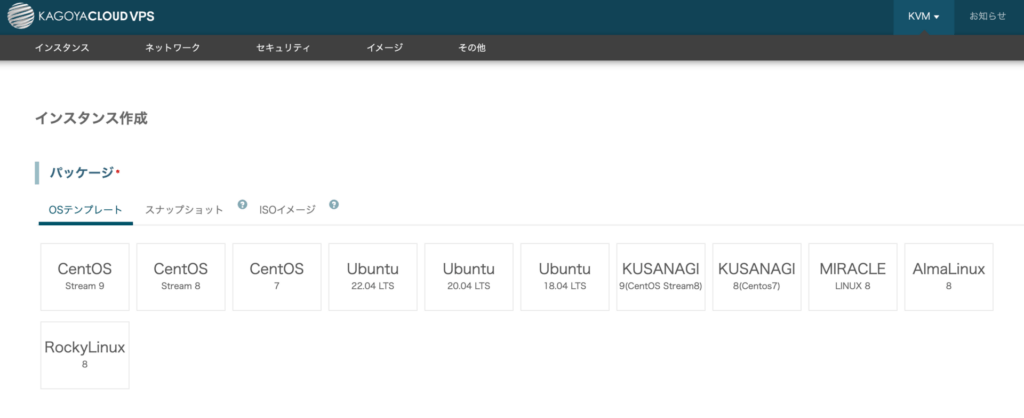
Task: Expand the KVM dropdown menu
Action: pos(923,17)
